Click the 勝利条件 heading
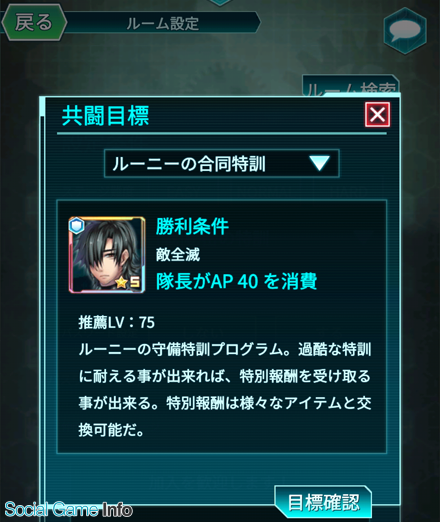Viewport: 440px width, 522px height. click(192, 227)
